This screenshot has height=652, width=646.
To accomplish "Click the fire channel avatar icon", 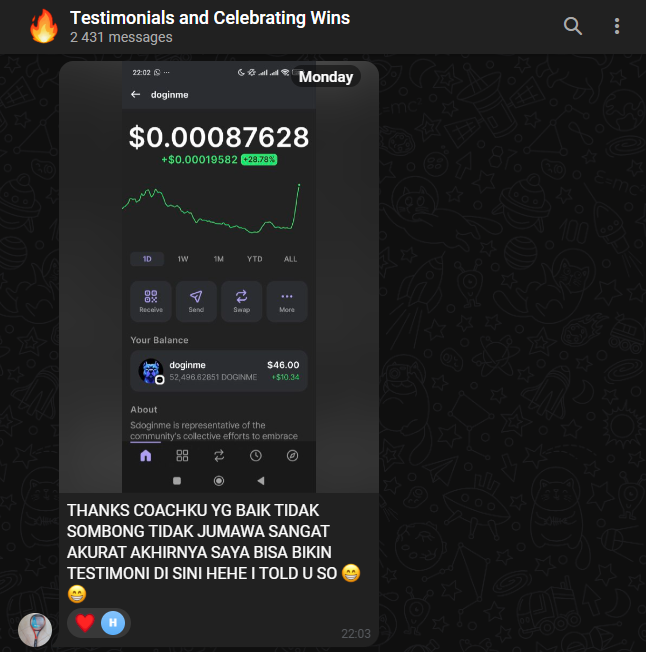I will (x=44, y=26).
